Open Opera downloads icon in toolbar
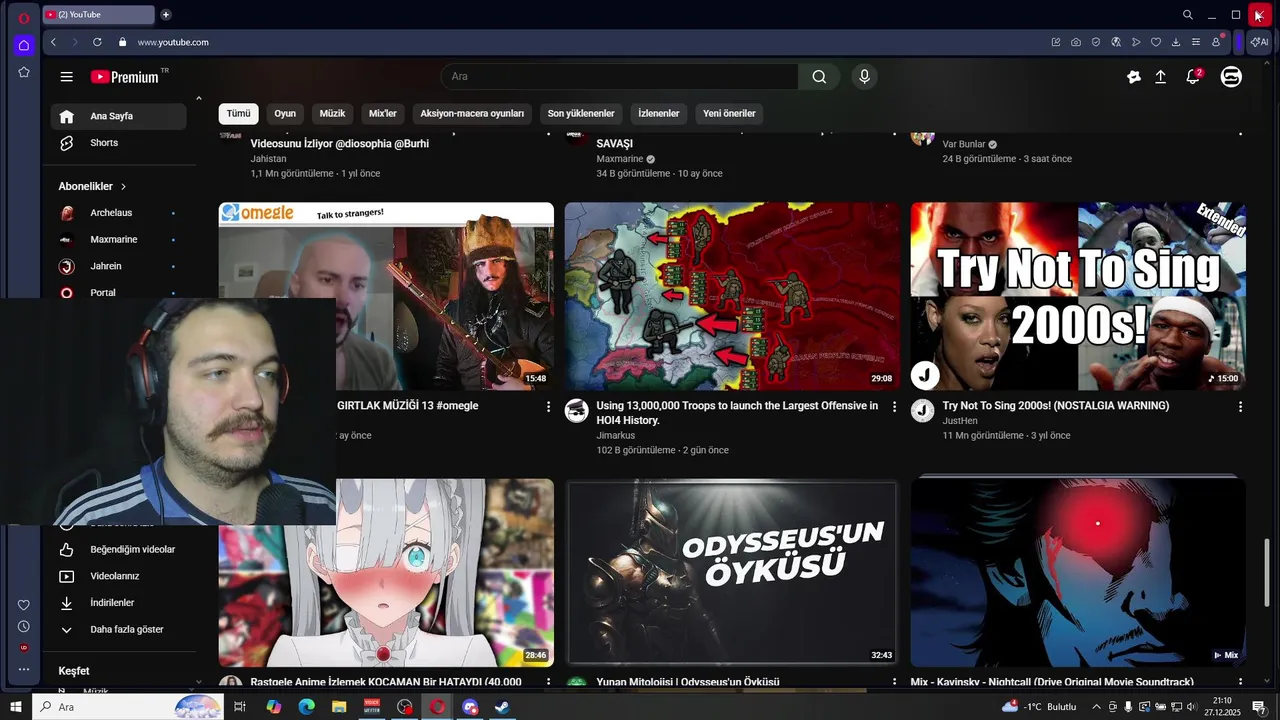 click(1176, 42)
